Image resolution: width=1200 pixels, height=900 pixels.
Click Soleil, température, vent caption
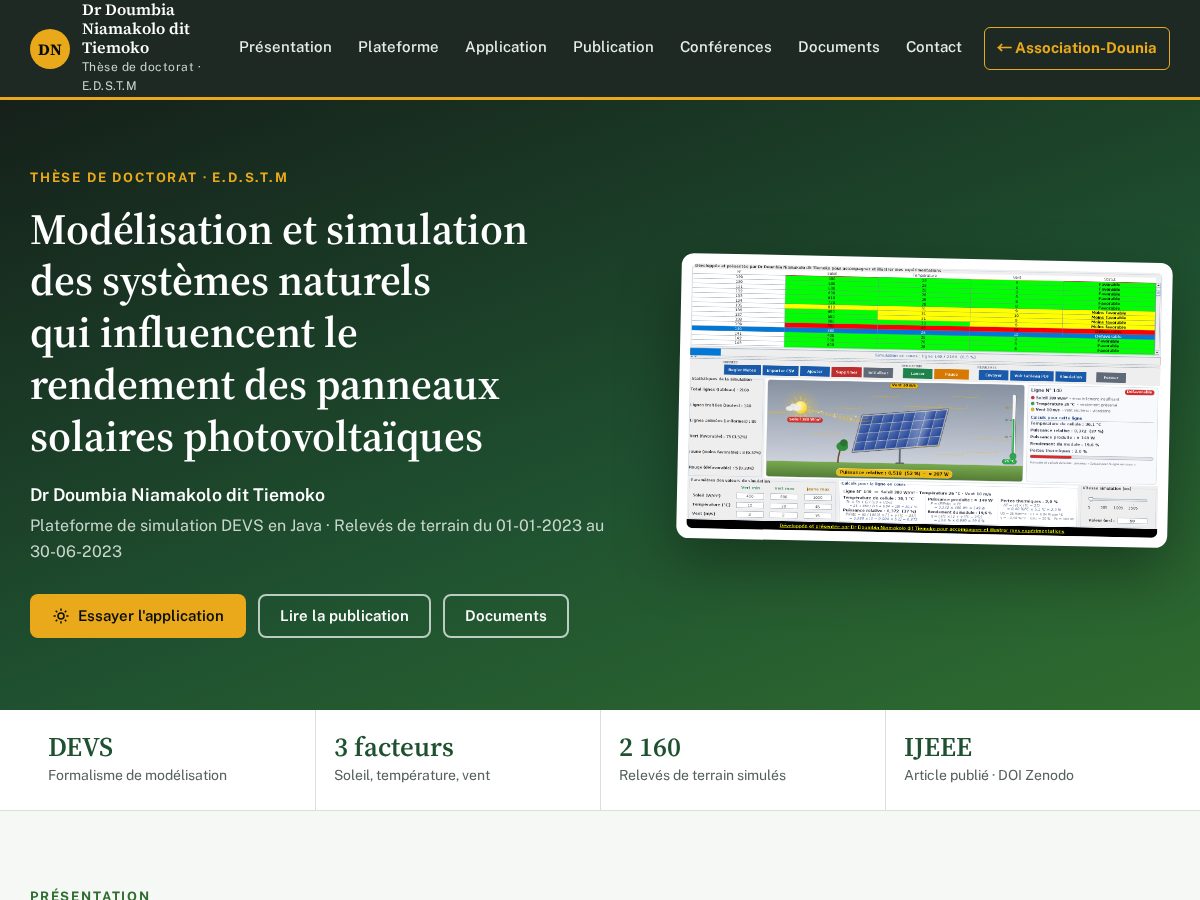[412, 775]
